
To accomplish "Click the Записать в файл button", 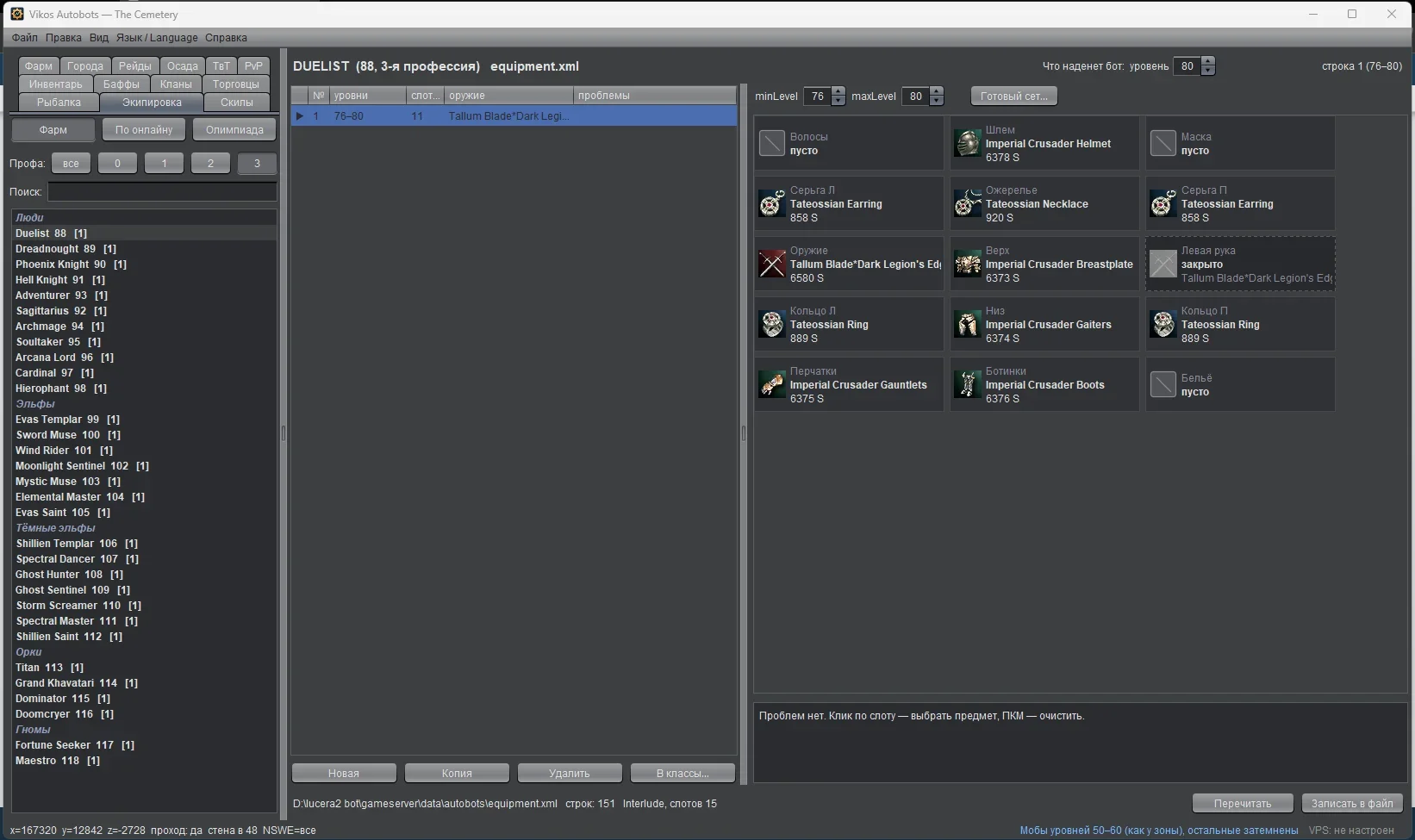I will coord(1352,803).
